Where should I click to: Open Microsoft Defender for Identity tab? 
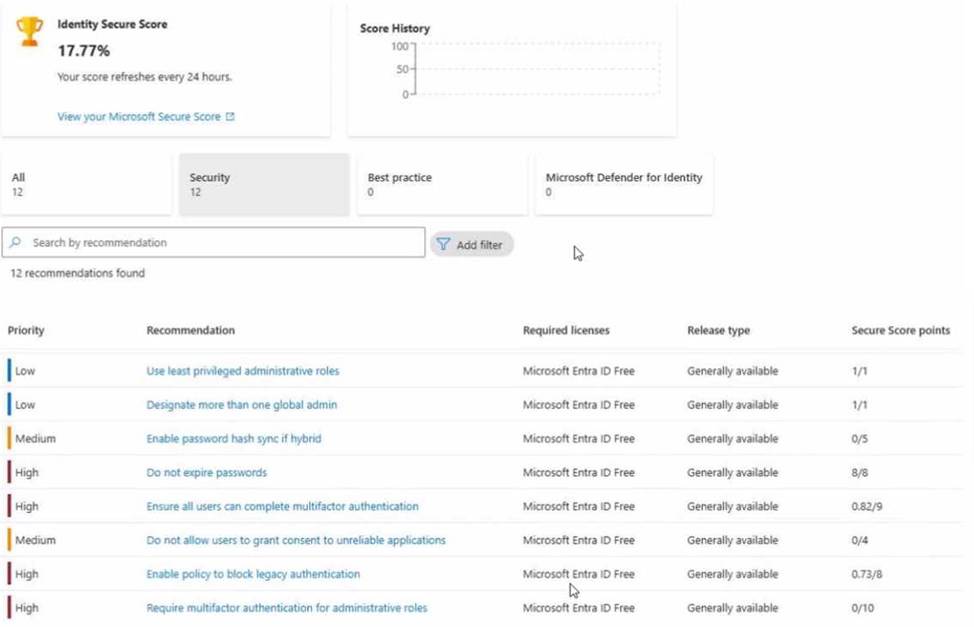tap(624, 184)
